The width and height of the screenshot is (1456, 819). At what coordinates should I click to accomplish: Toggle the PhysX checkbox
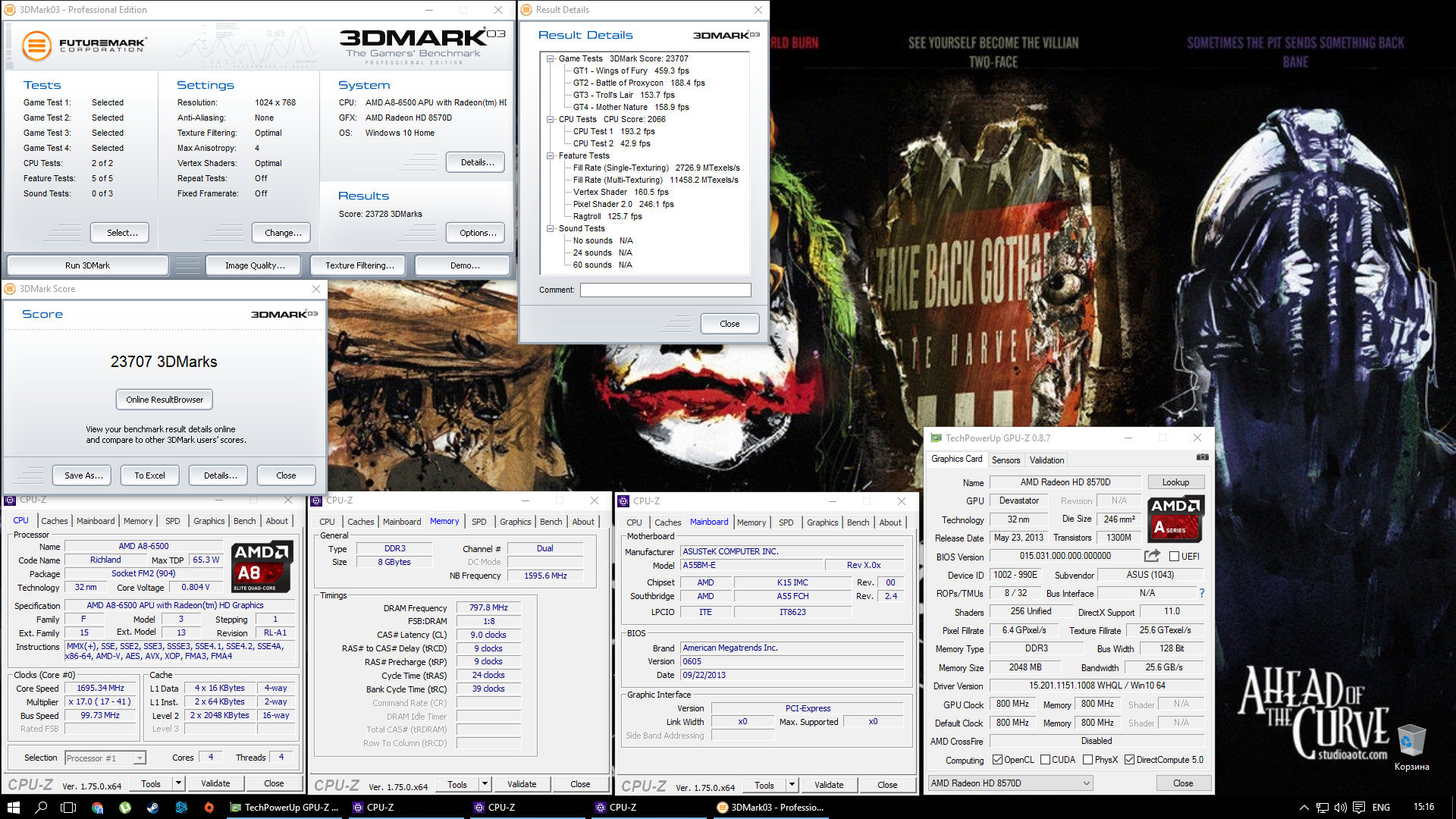(1087, 760)
